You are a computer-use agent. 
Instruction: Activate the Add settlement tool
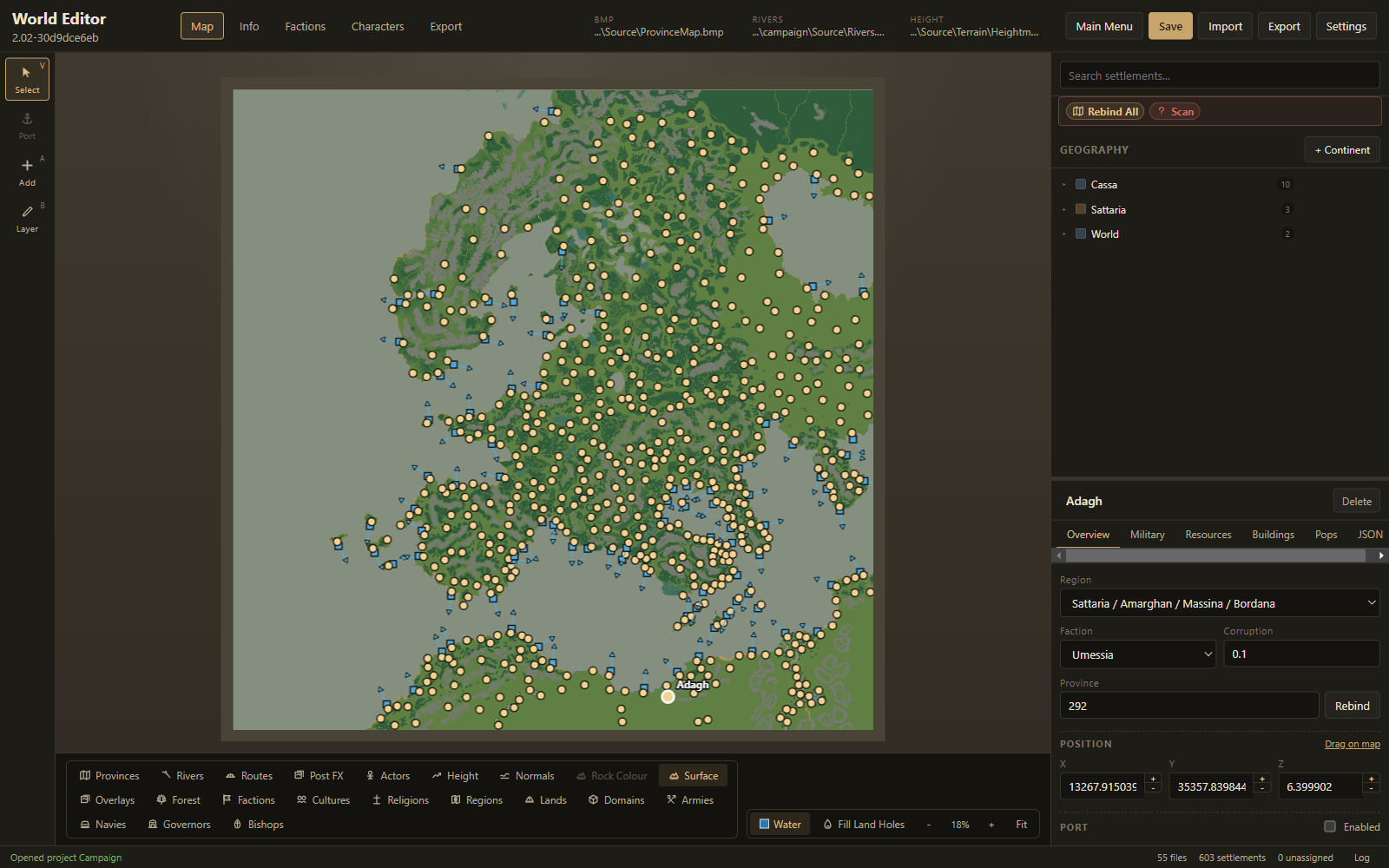pos(27,172)
